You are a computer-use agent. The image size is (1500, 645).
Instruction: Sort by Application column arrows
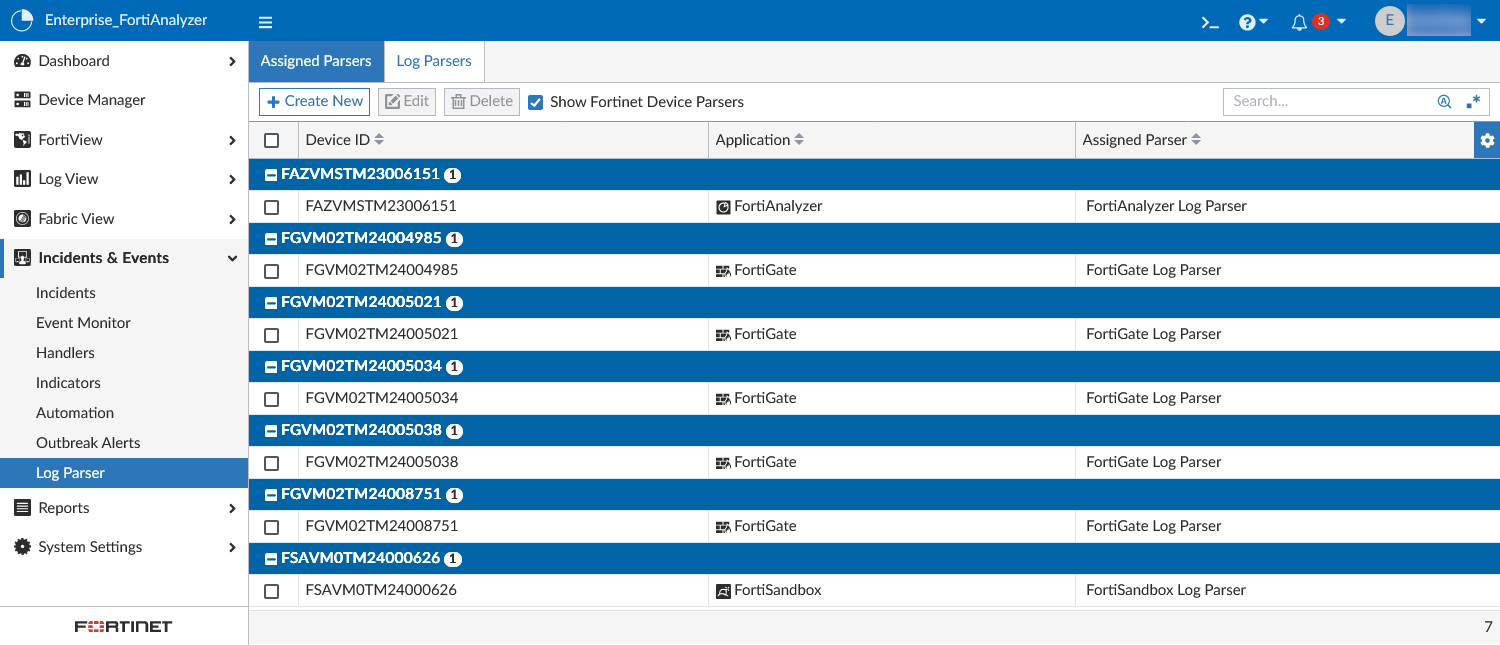pyautogui.click(x=799, y=140)
